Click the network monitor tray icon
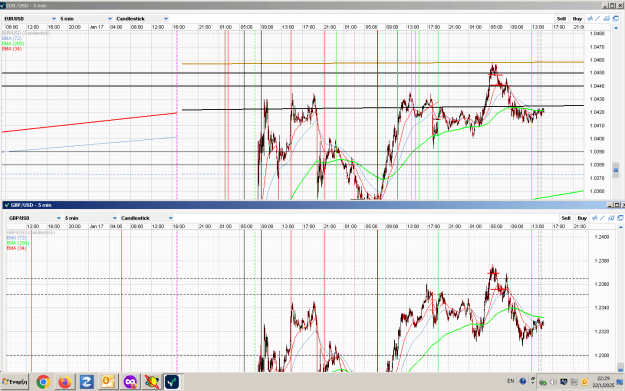The height and width of the screenshot is (391, 625). pos(564,382)
